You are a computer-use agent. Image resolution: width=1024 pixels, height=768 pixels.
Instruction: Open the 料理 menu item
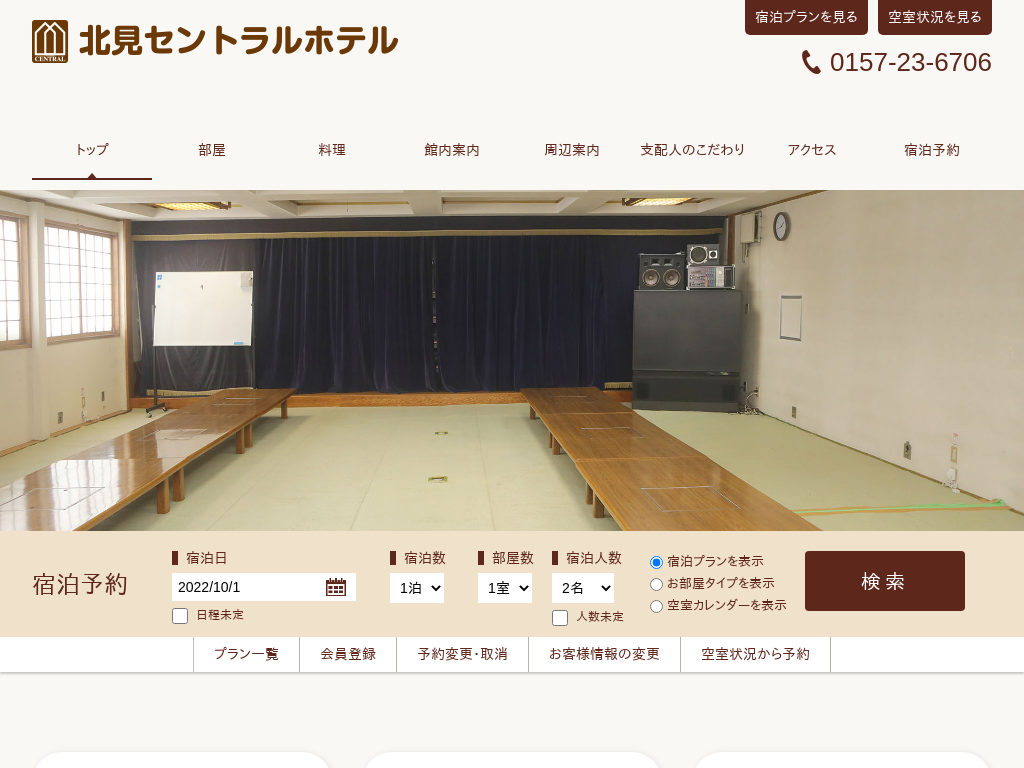point(332,150)
